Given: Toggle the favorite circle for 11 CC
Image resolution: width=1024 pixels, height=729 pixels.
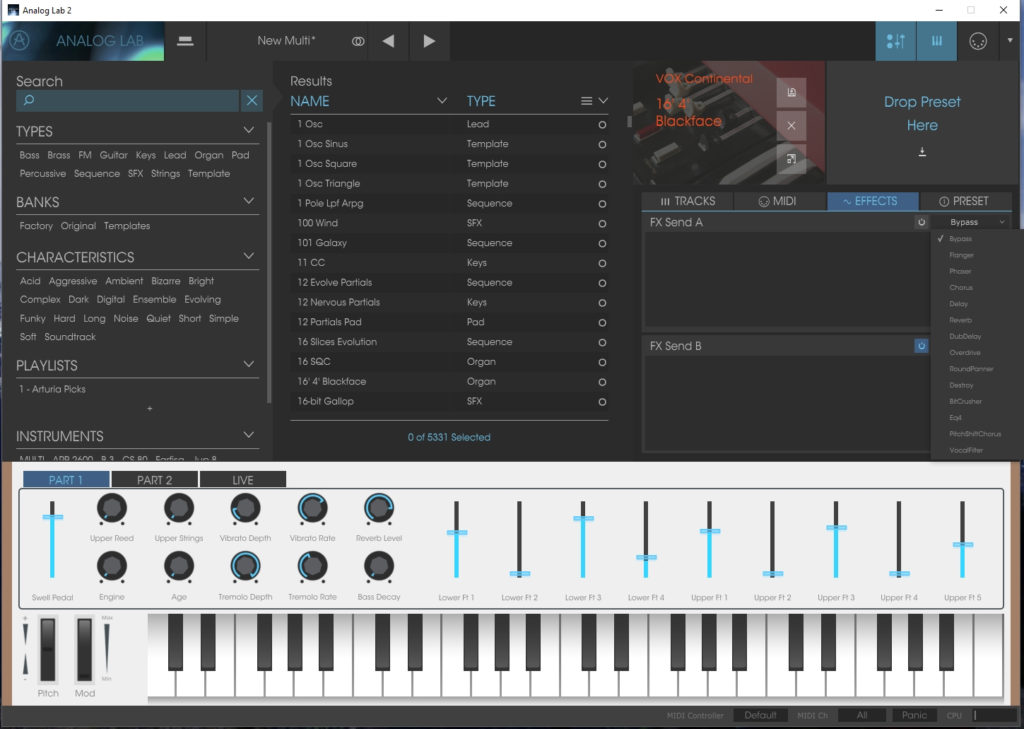Looking at the screenshot, I should click(x=602, y=263).
